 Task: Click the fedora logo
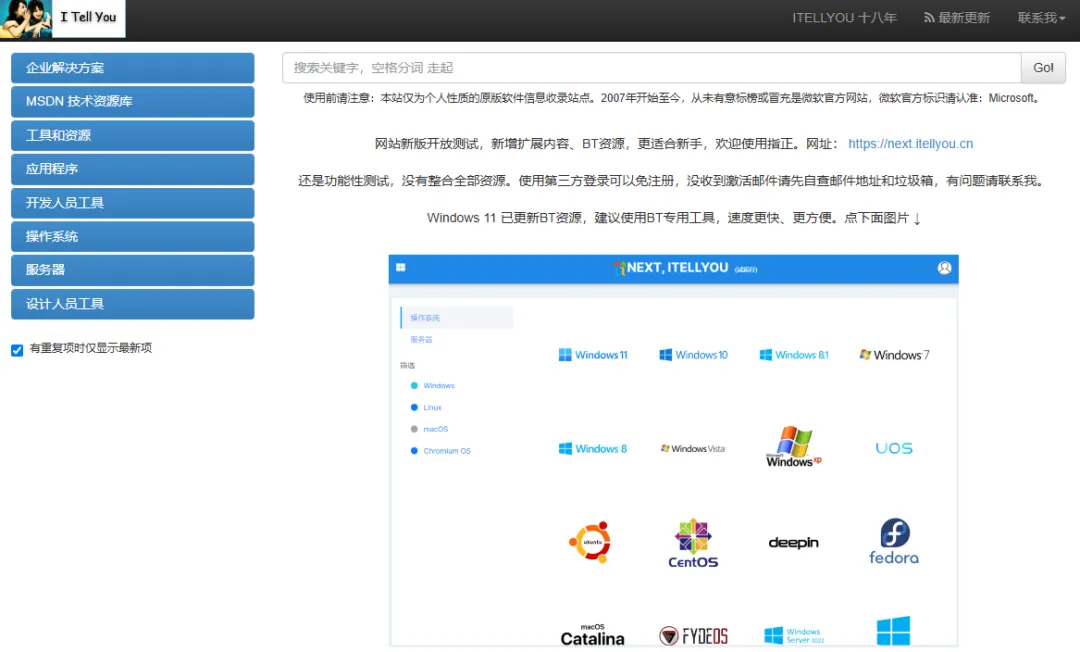tap(894, 542)
